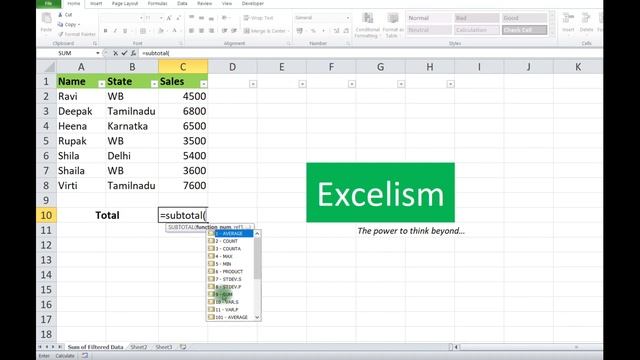640x360 pixels.
Task: Click cell containing 'Karnatka'
Action: (132, 126)
